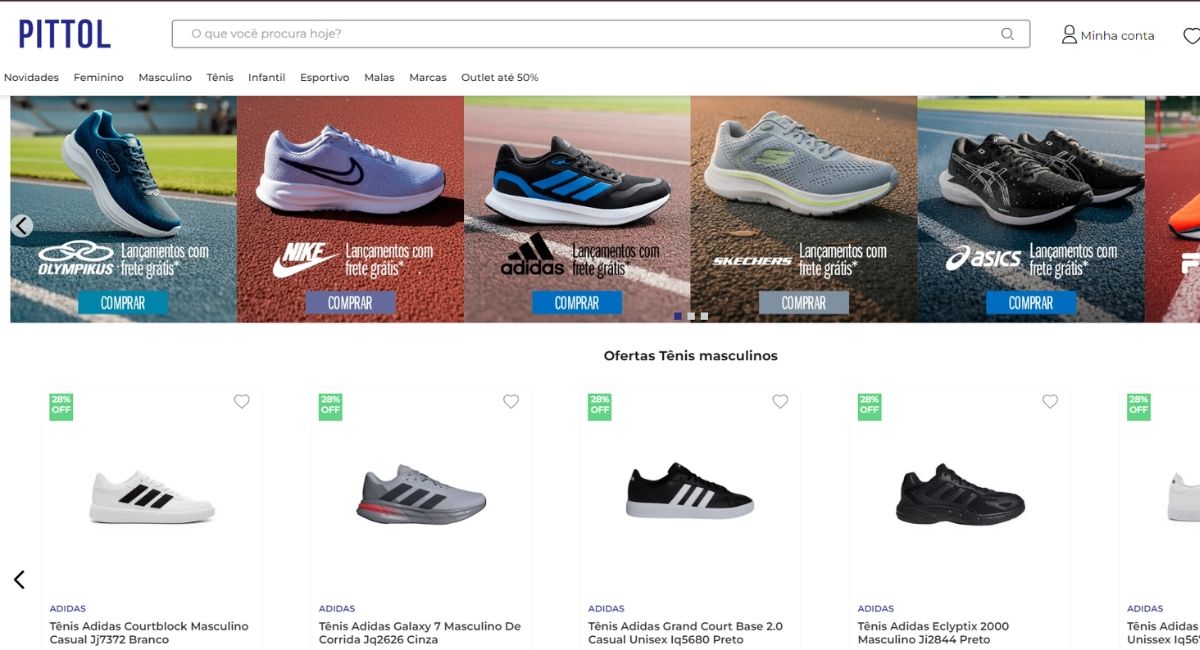This screenshot has width=1200, height=650.
Task: Click Comprar on Adidas banner
Action: point(577,302)
